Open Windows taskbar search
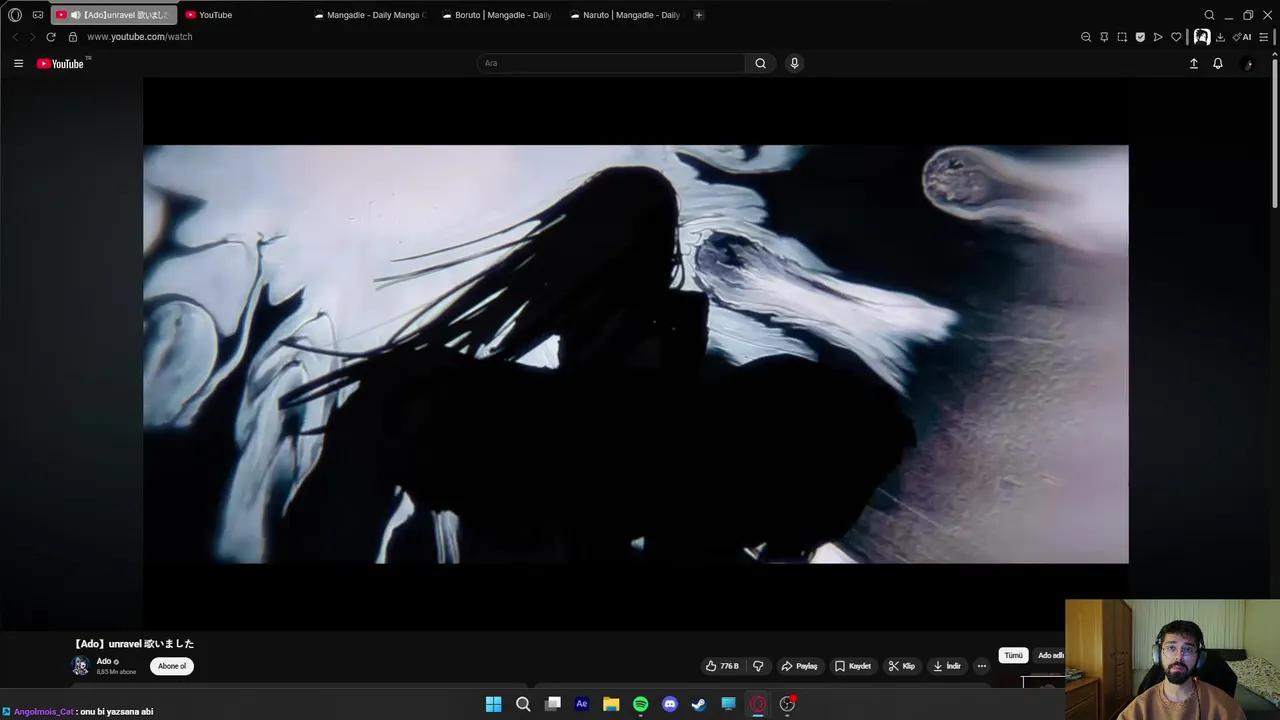This screenshot has width=1280, height=720. pyautogui.click(x=523, y=704)
